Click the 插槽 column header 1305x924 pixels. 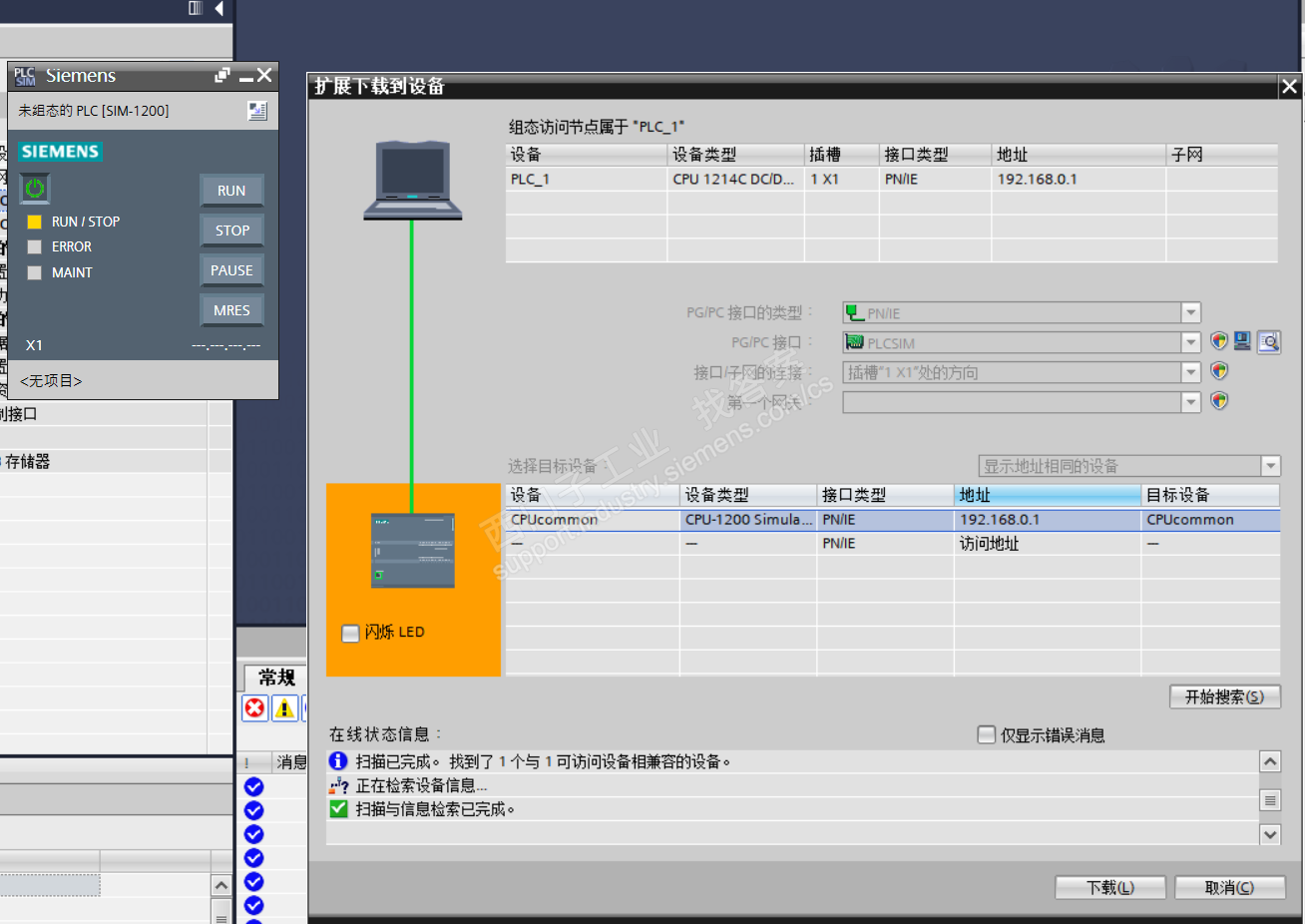pyautogui.click(x=842, y=155)
